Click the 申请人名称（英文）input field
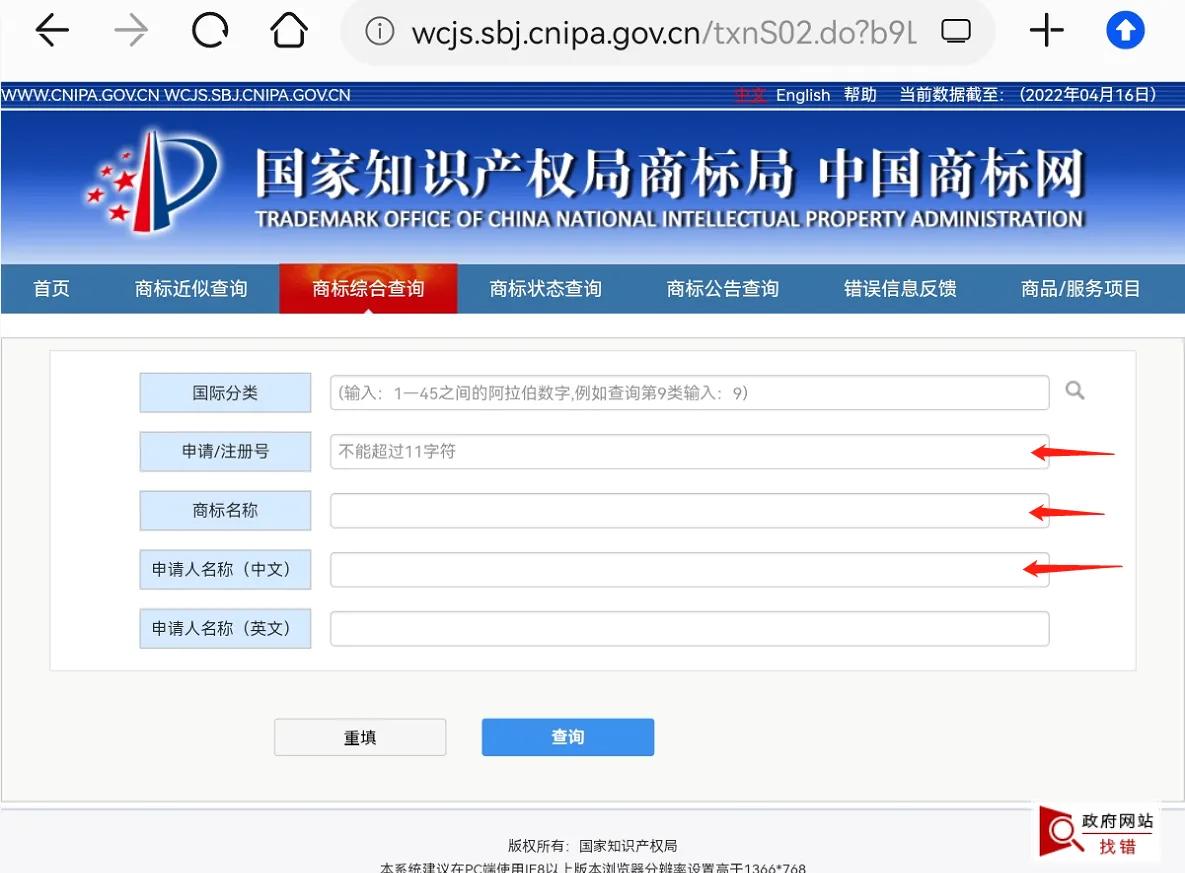 [x=689, y=629]
